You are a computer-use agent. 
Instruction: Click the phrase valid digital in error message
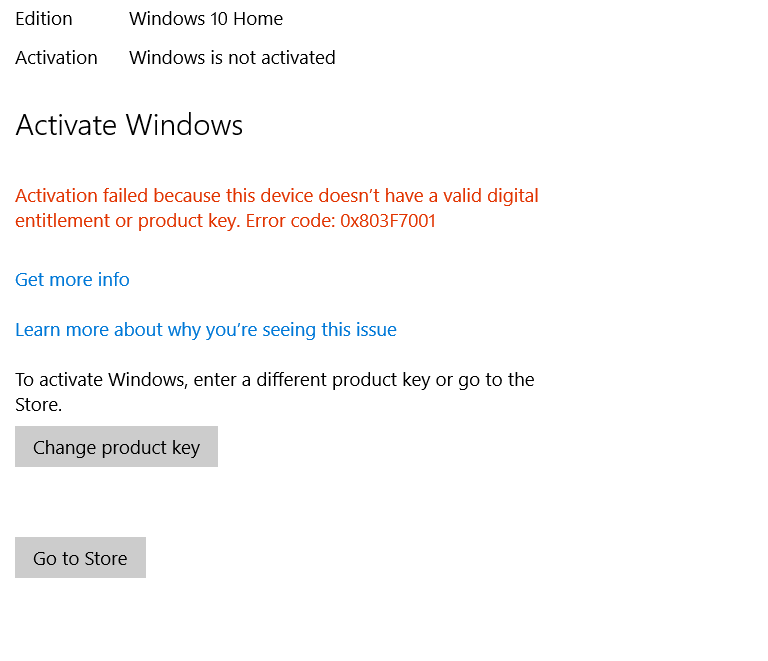(491, 196)
